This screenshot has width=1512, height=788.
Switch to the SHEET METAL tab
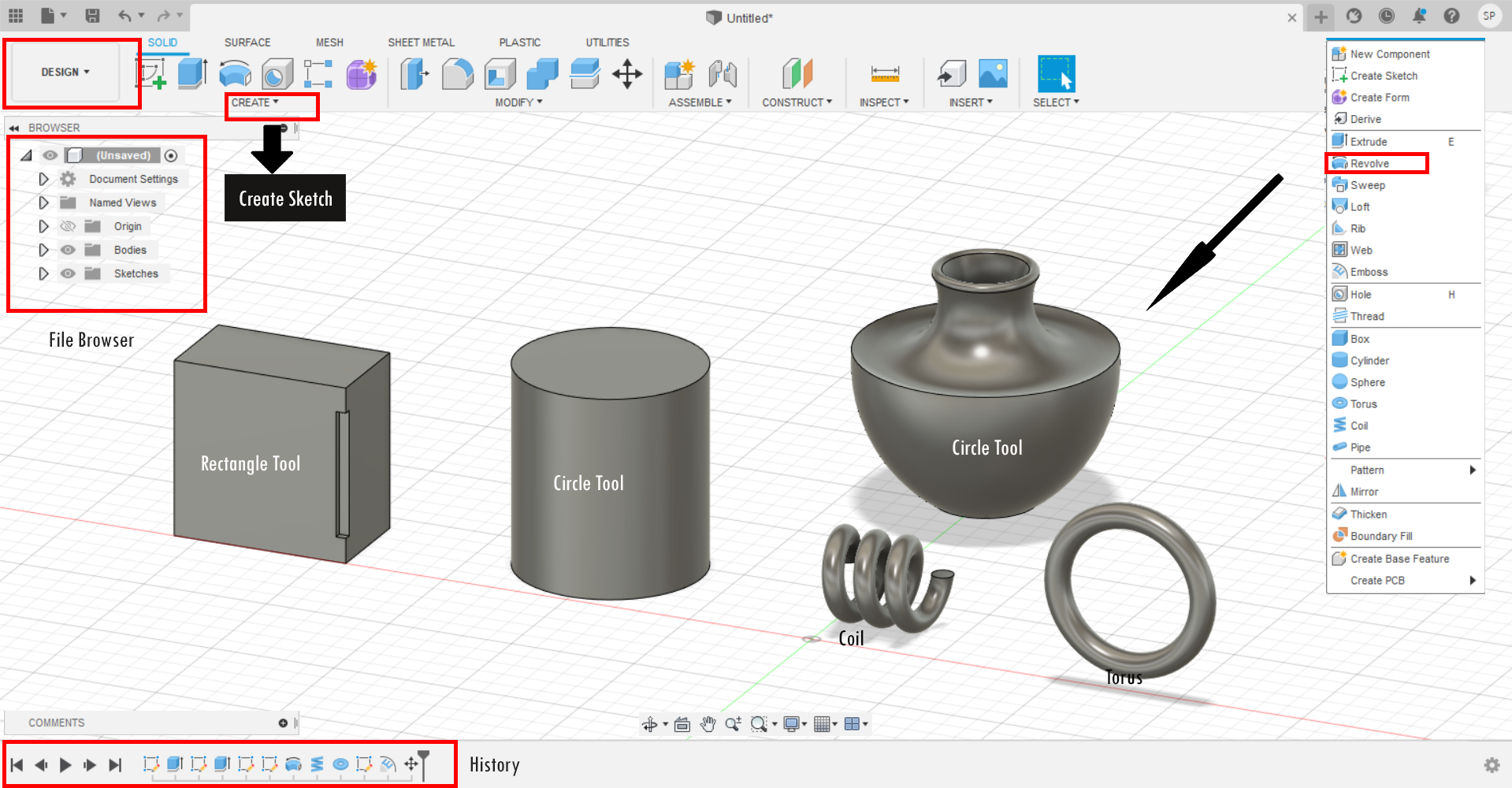(x=422, y=43)
